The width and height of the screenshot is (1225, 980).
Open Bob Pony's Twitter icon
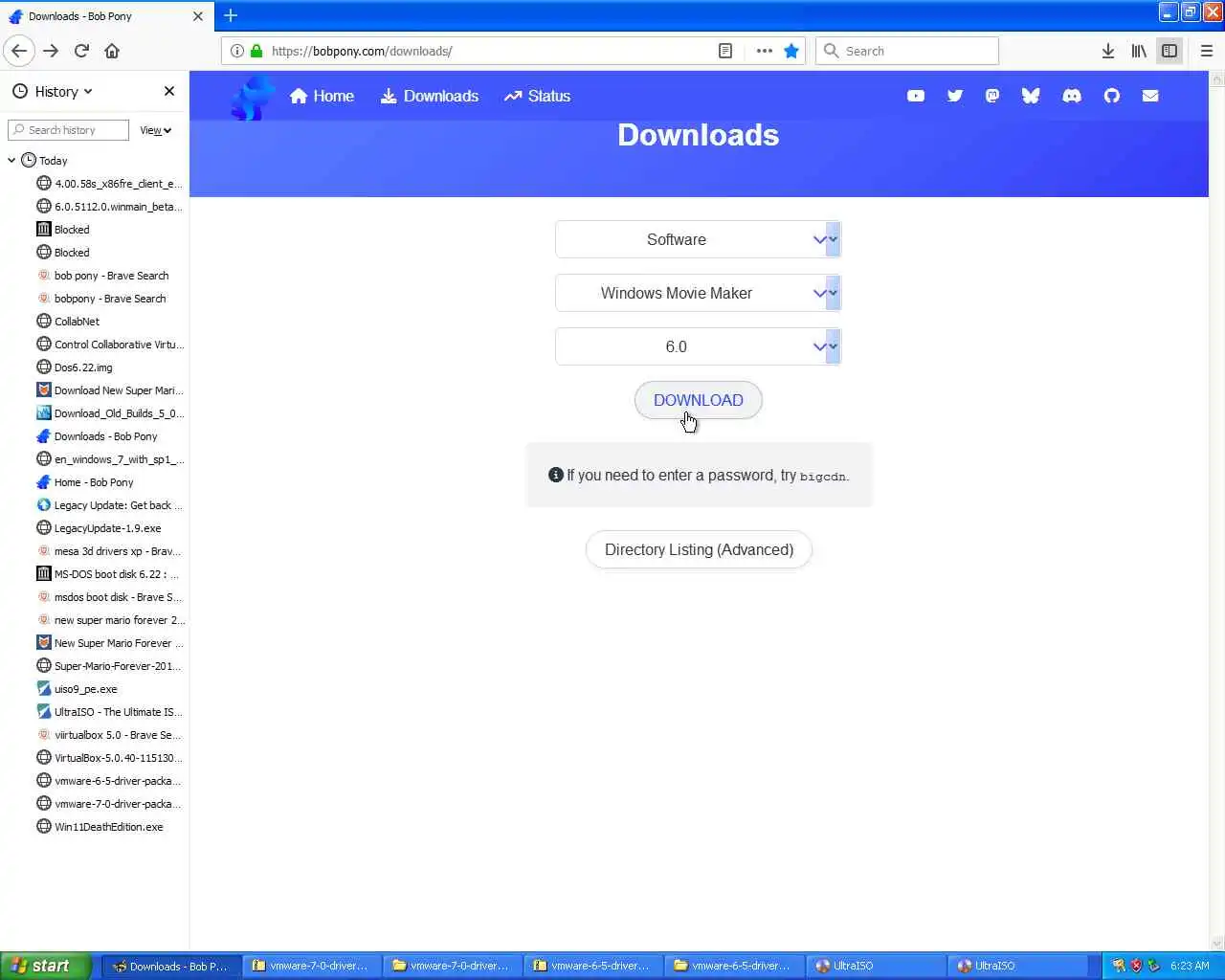[954, 96]
